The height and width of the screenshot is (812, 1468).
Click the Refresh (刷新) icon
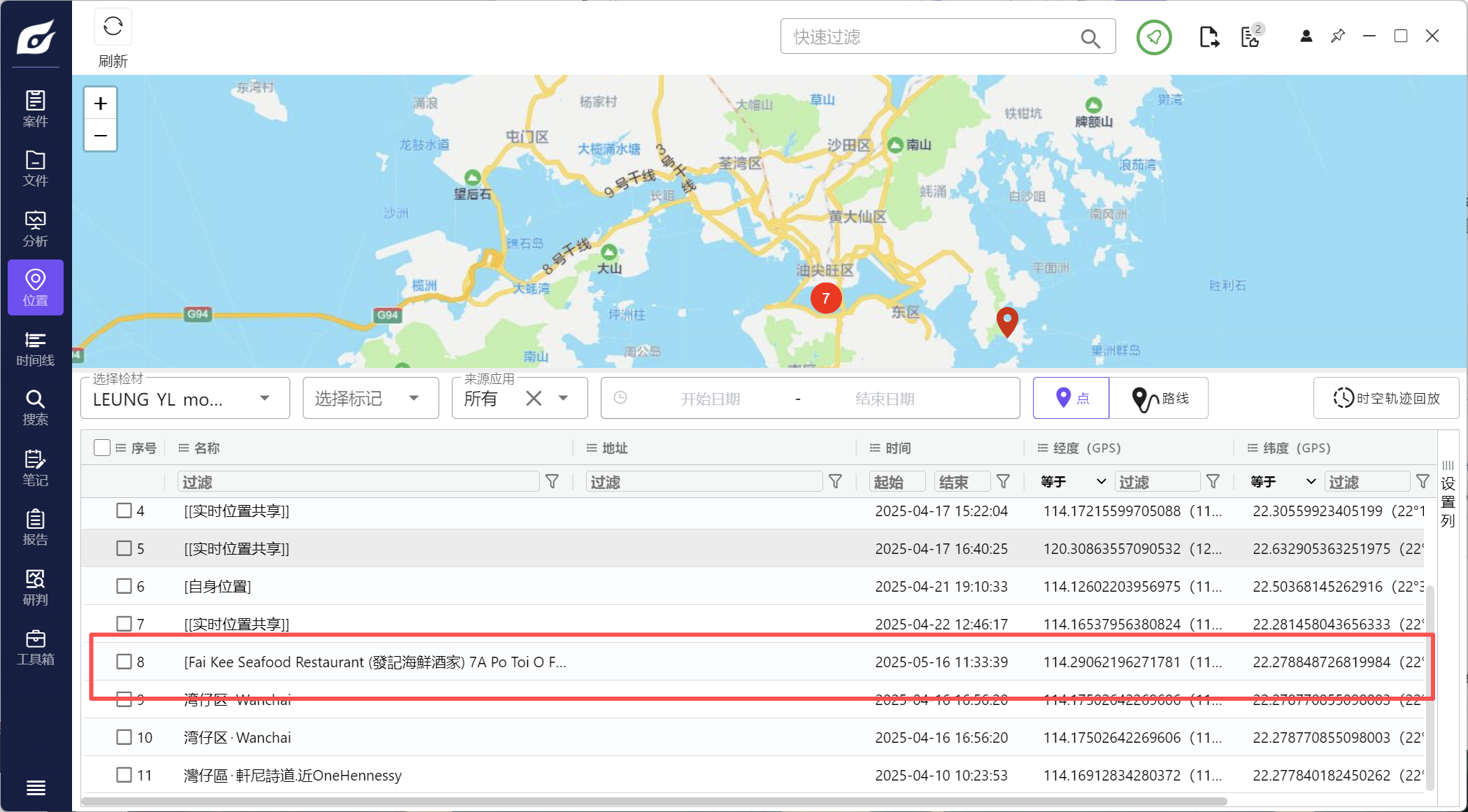click(113, 28)
